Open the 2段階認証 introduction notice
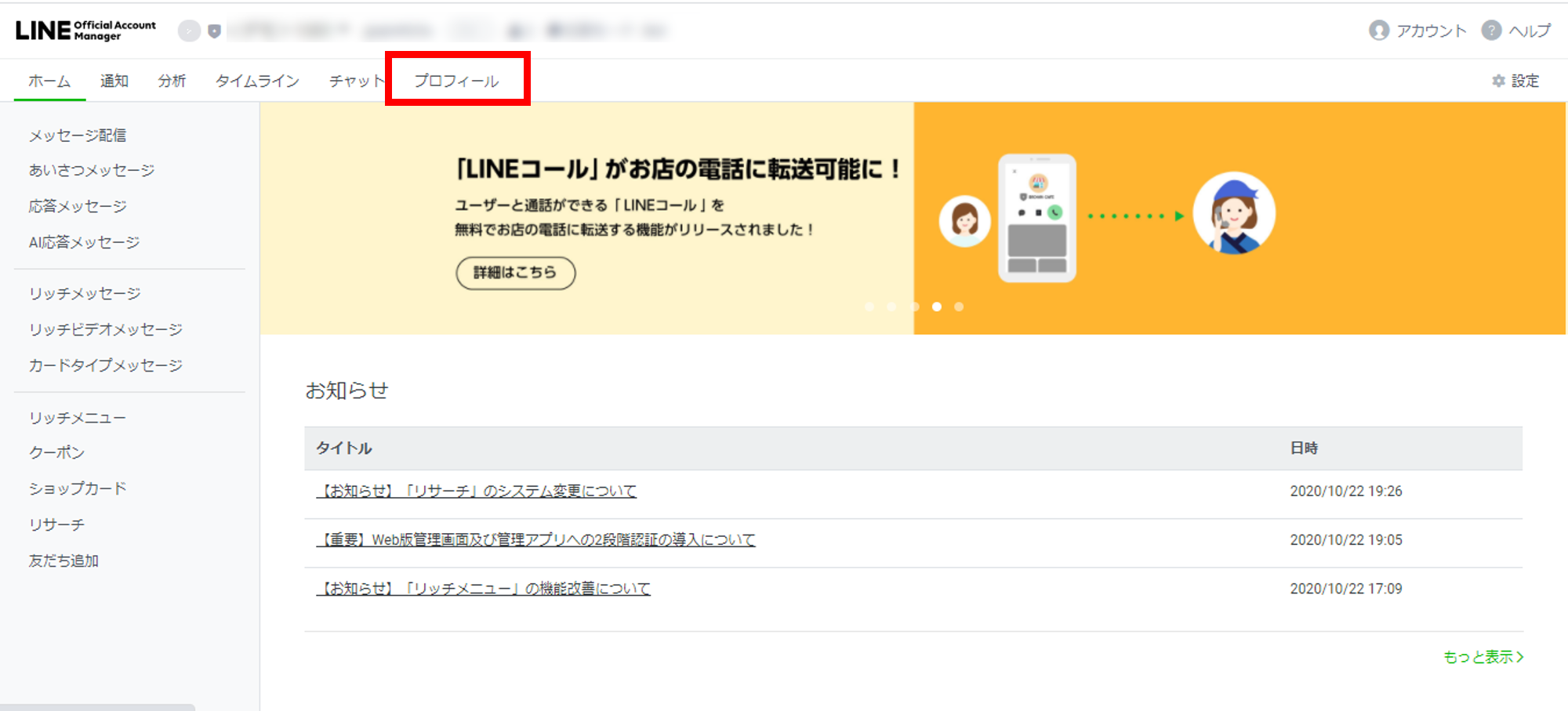The height and width of the screenshot is (711, 1568). (x=535, y=539)
